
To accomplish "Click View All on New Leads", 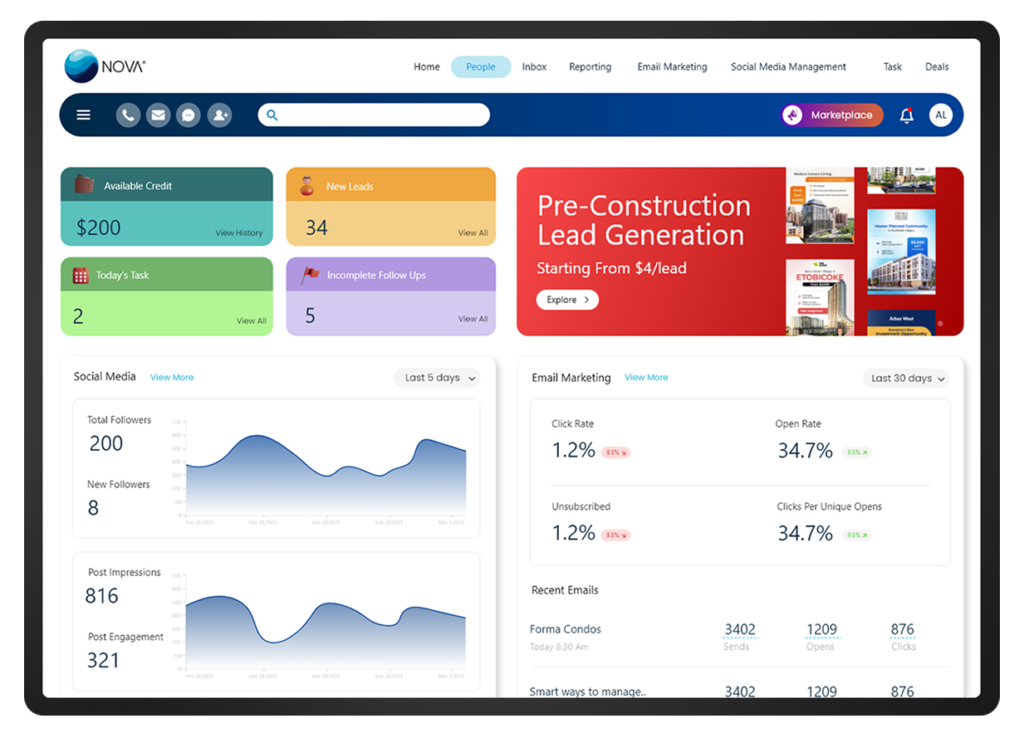I will (x=473, y=233).
